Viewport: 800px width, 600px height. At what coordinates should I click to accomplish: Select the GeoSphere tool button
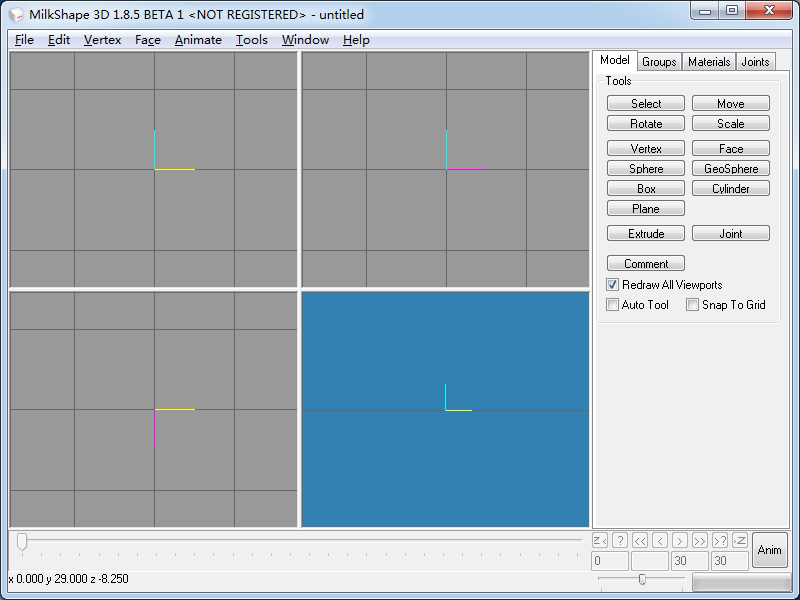click(x=731, y=168)
